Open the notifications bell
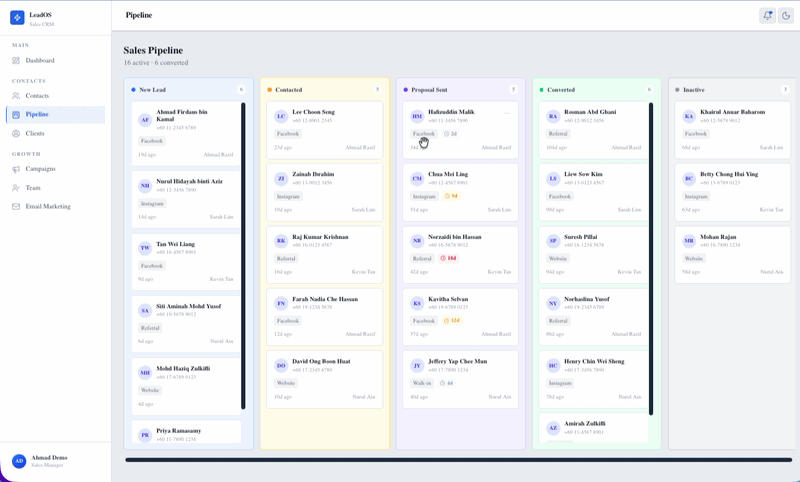Viewport: 800px width, 482px height. tap(767, 16)
